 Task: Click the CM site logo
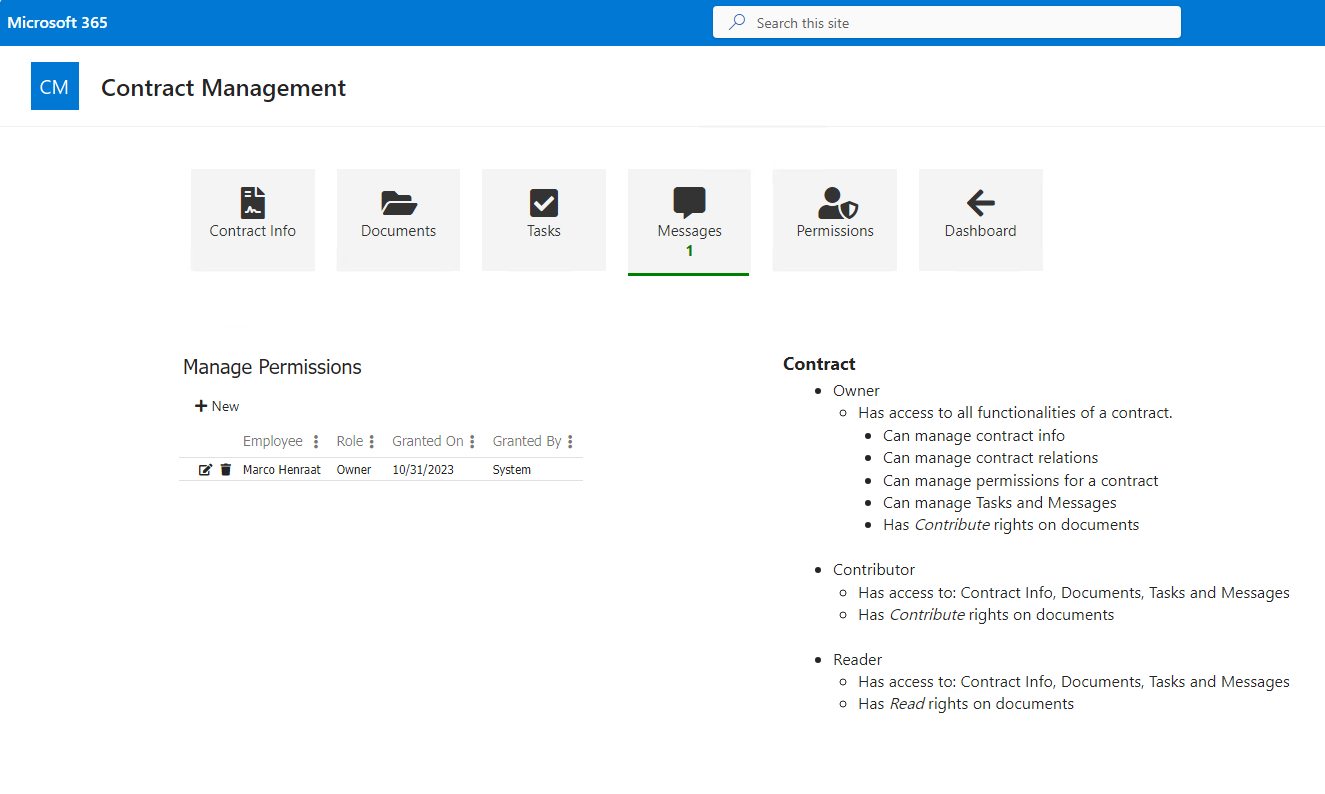54,86
